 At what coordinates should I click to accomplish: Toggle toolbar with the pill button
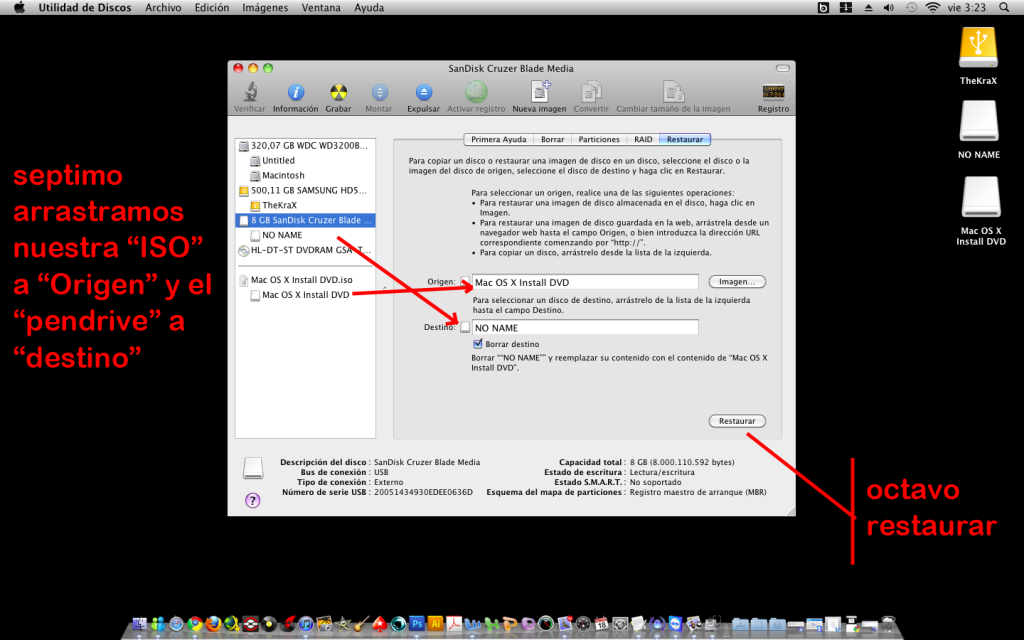[782, 68]
